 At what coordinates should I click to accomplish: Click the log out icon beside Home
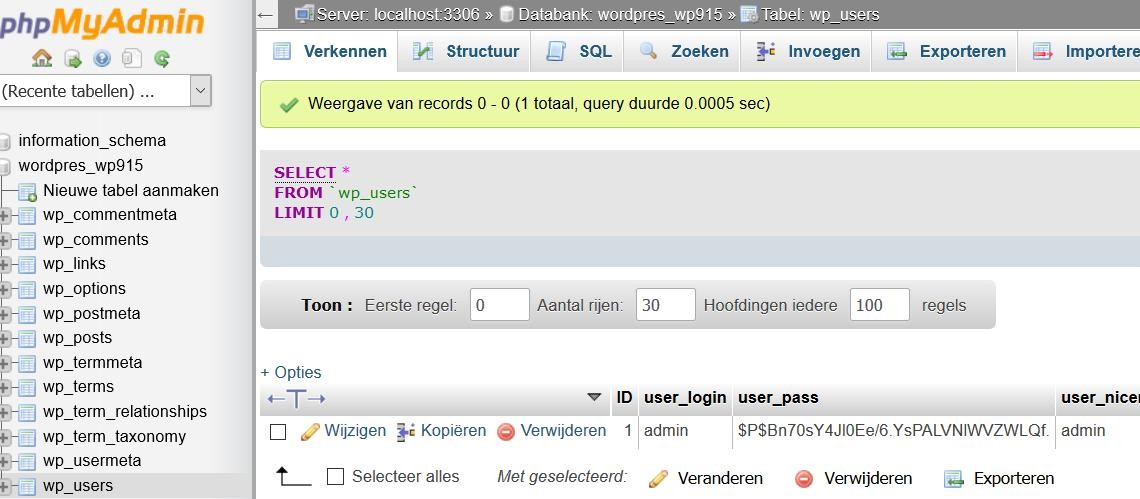(73, 58)
